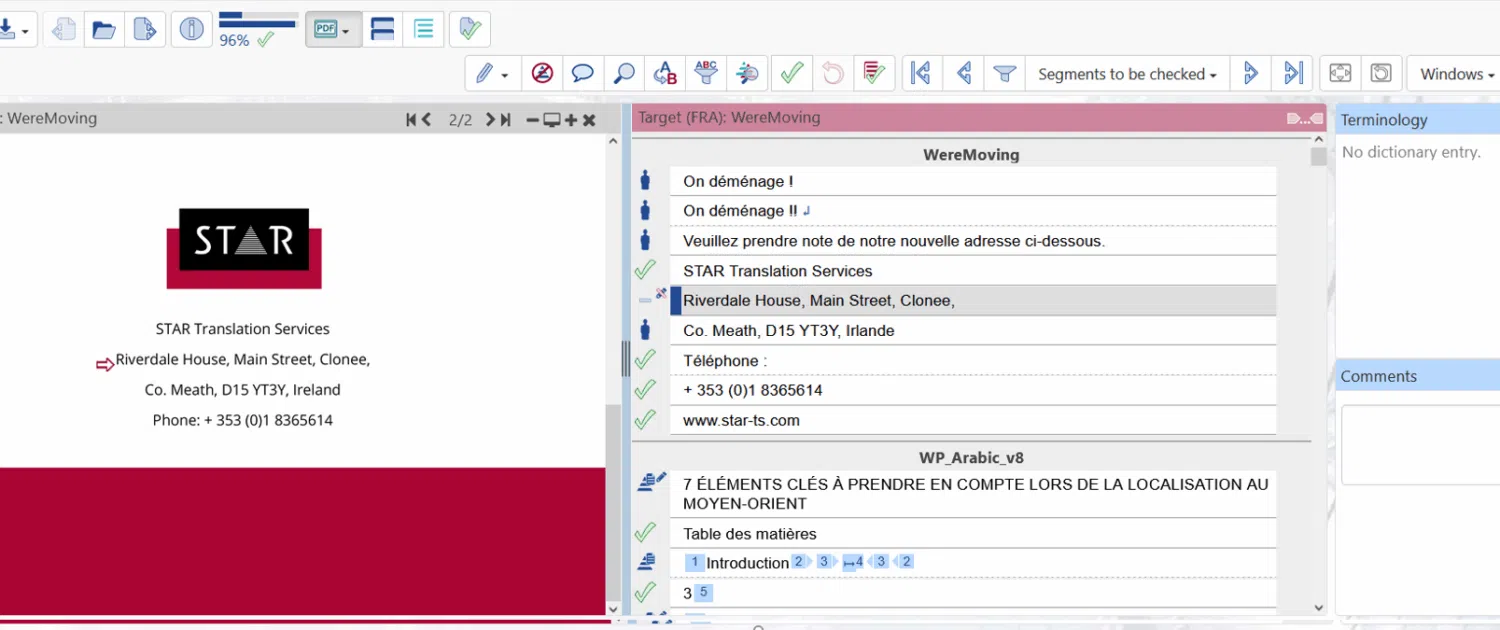Click tag icon on Target title bar
The height and width of the screenshot is (630, 1500).
tap(1305, 118)
